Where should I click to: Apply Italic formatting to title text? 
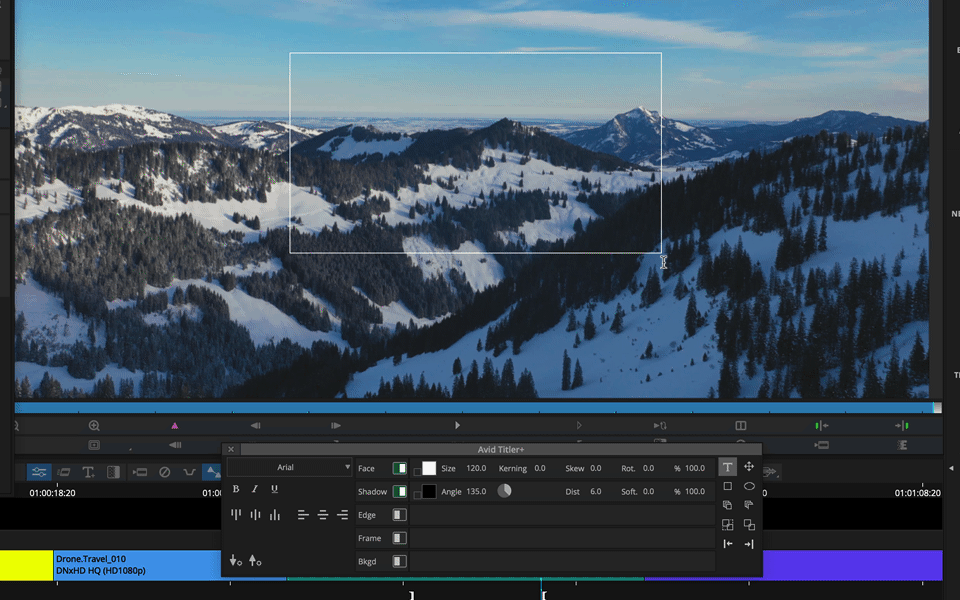tap(255, 489)
